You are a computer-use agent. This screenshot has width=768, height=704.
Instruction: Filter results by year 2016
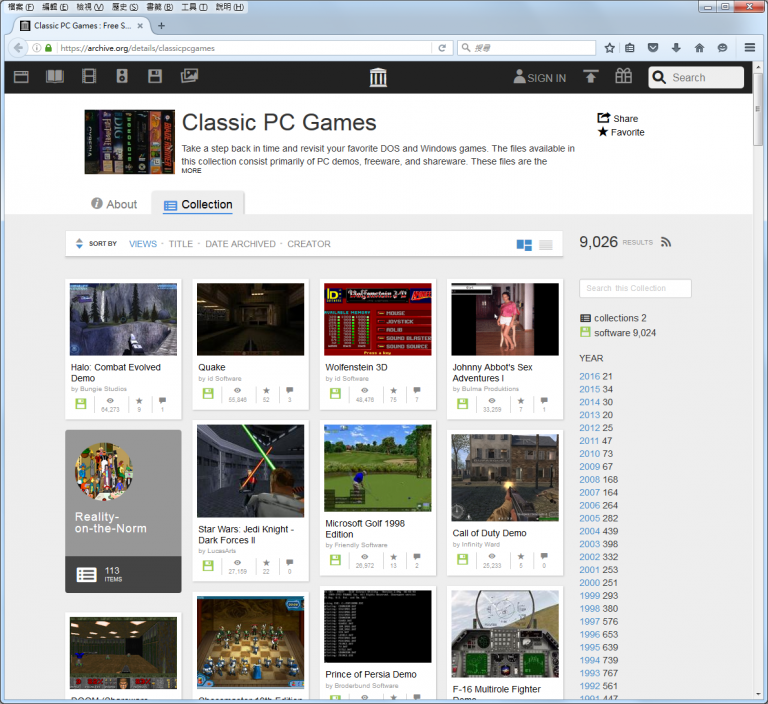pyautogui.click(x=590, y=376)
